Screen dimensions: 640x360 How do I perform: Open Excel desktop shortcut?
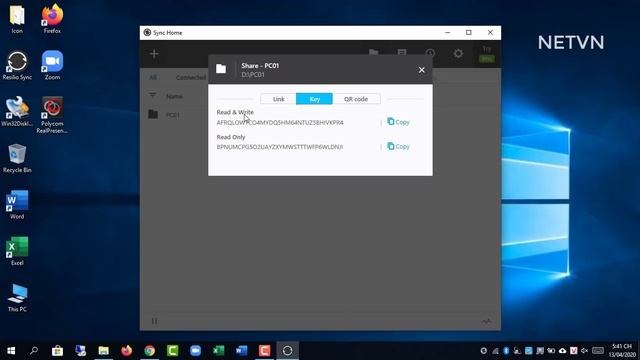[17, 251]
